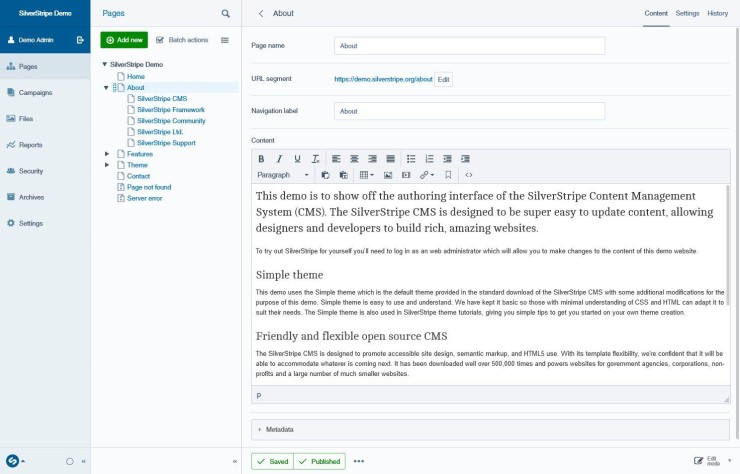Insert a numbered list
Image resolution: width=740 pixels, height=474 pixels.
429,159
